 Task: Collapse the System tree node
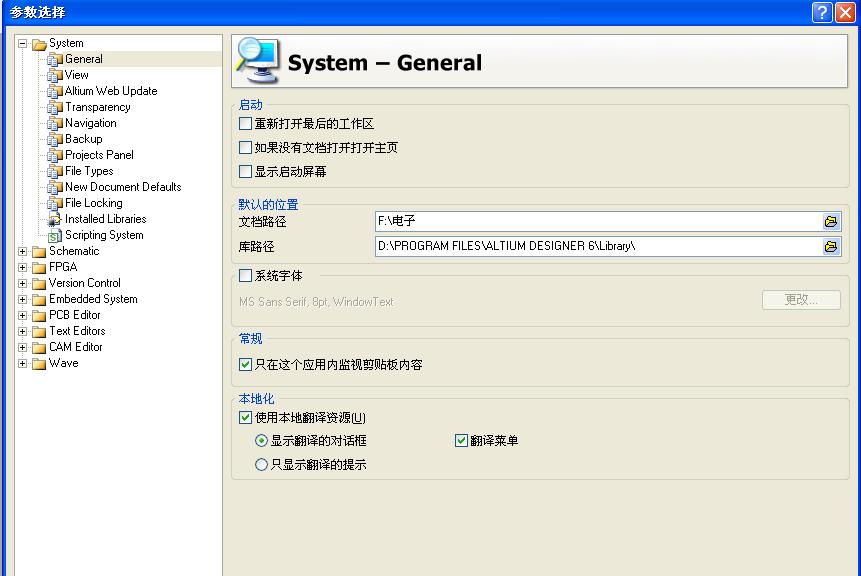point(22,43)
